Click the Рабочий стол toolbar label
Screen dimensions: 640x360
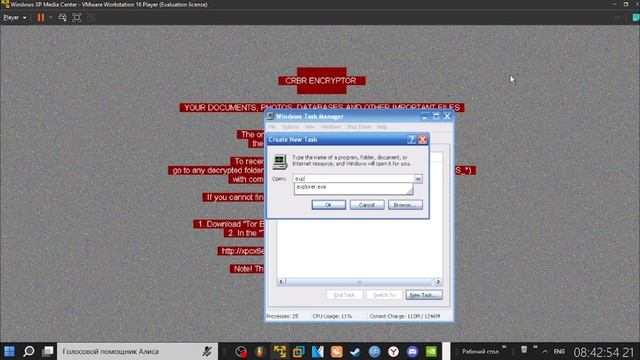pyautogui.click(x=480, y=351)
